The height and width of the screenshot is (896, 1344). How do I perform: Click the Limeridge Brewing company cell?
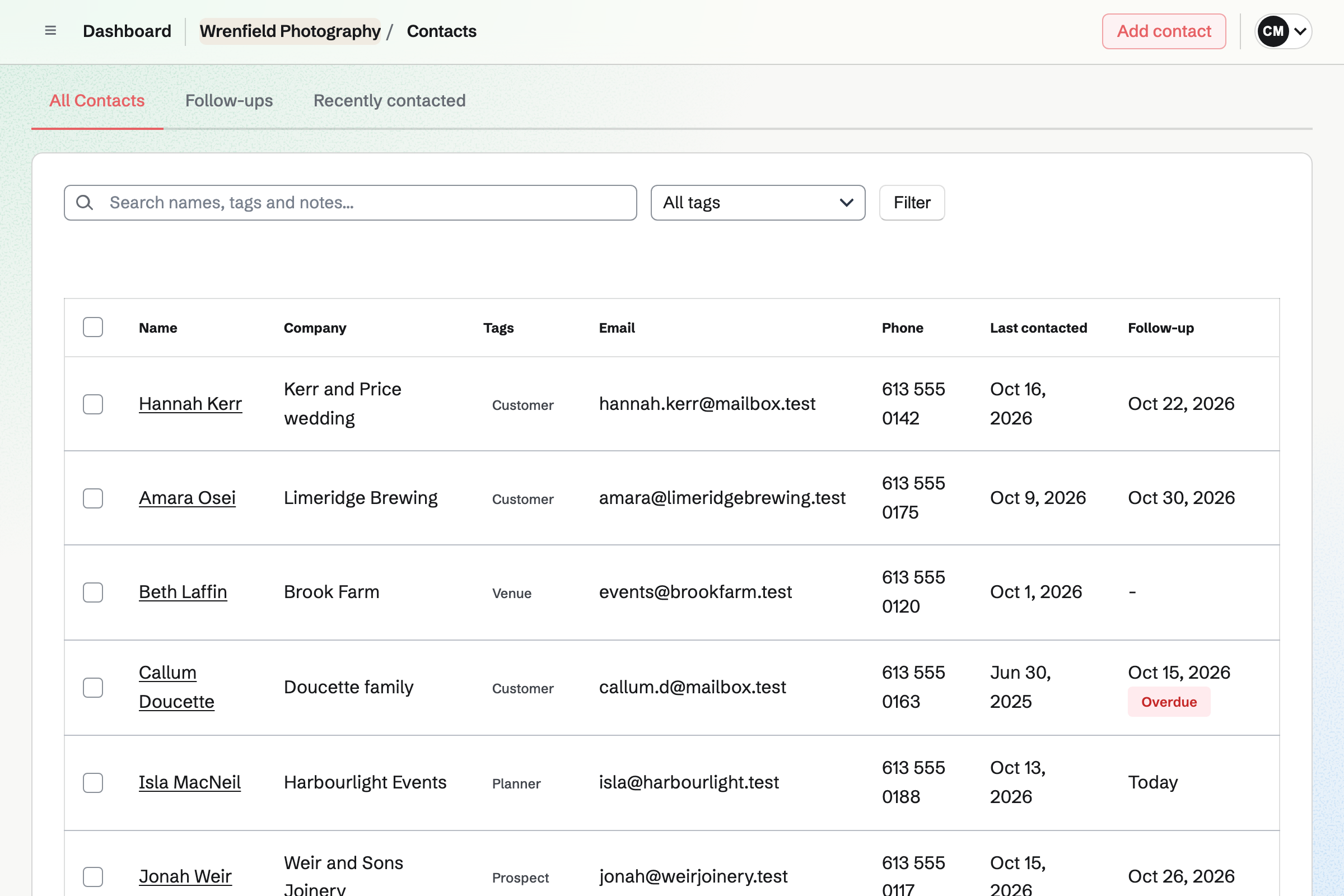pyautogui.click(x=361, y=498)
